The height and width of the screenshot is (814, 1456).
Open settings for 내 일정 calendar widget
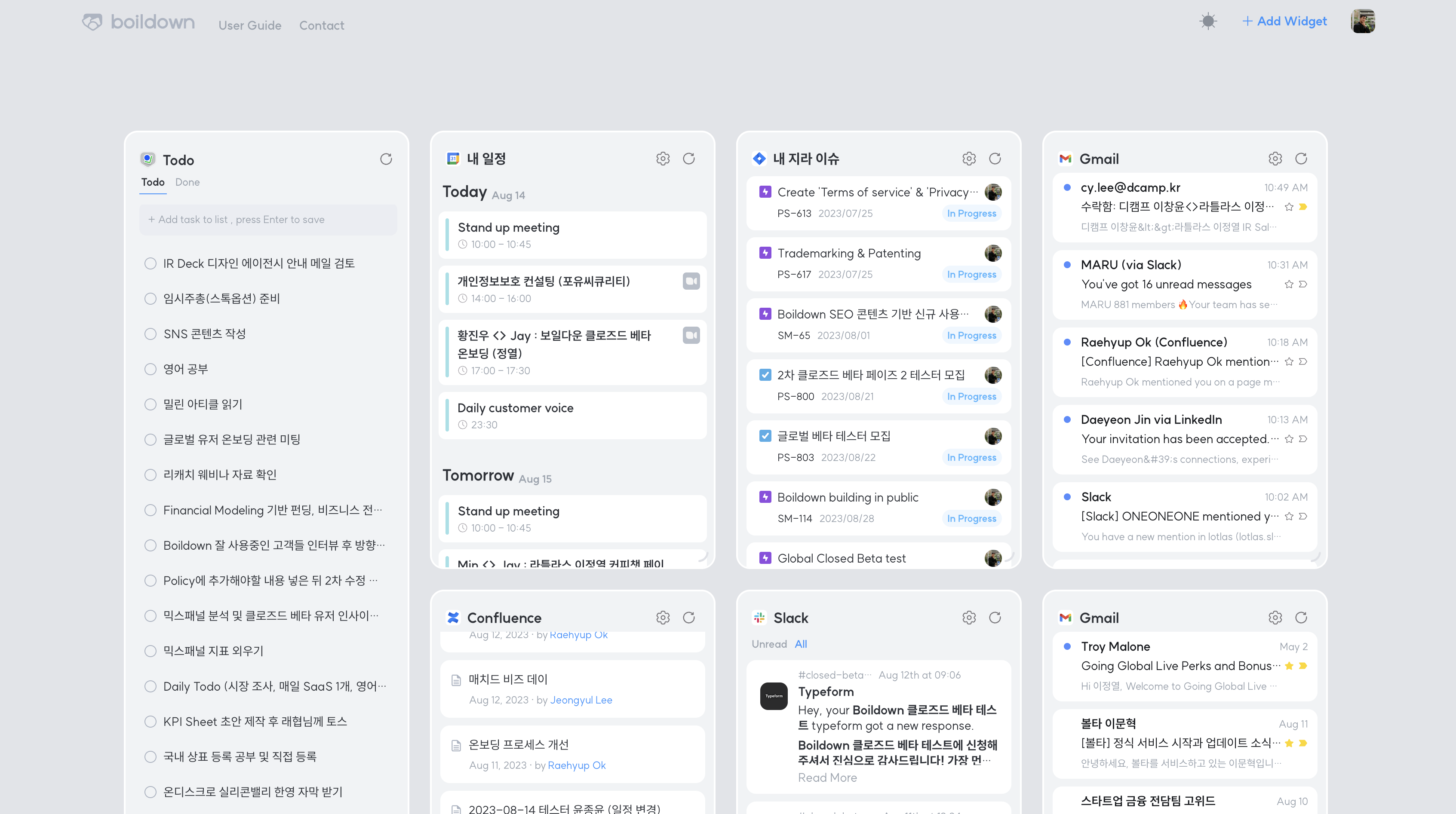(x=663, y=159)
